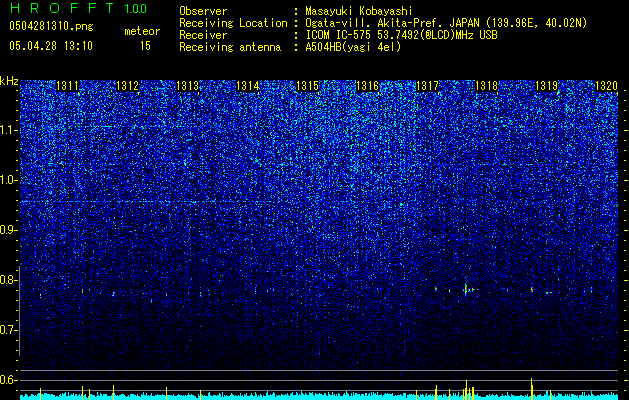
Task: Click the HROFFT 1.0.0 title text
Action: click(x=78, y=8)
